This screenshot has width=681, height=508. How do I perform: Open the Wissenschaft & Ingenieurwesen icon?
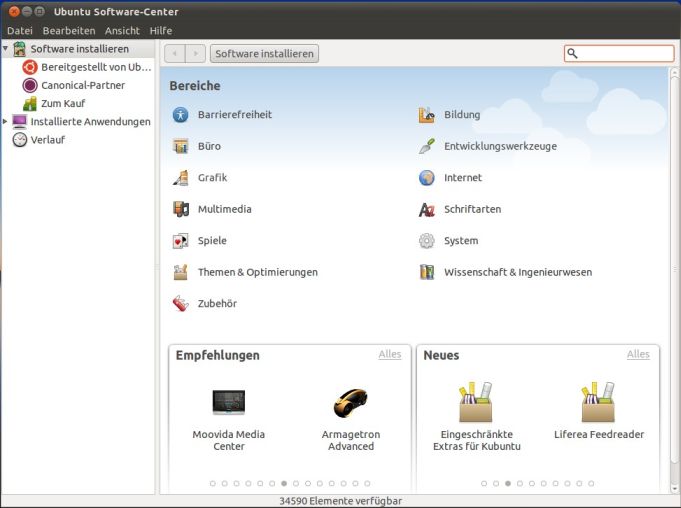[x=426, y=272]
